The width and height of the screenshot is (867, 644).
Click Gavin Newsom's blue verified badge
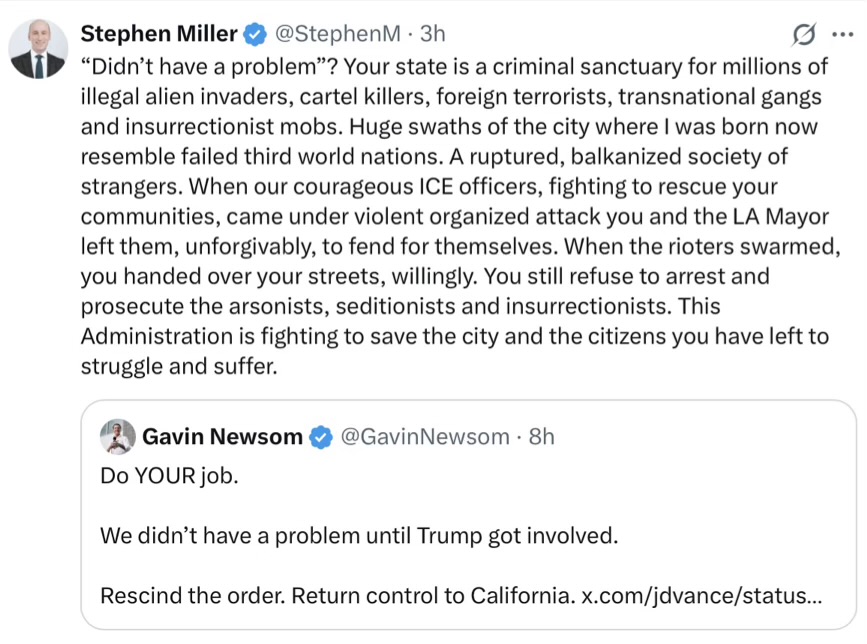321,437
